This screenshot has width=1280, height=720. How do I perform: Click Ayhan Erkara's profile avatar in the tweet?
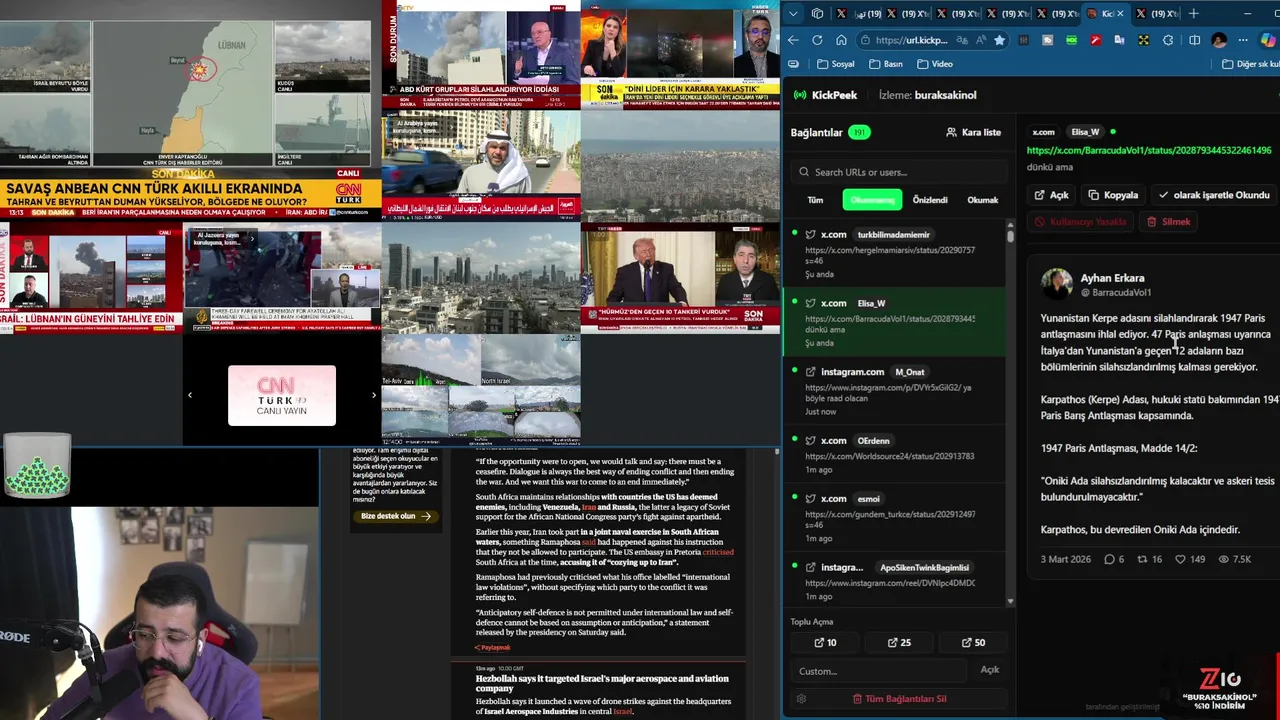(1056, 284)
